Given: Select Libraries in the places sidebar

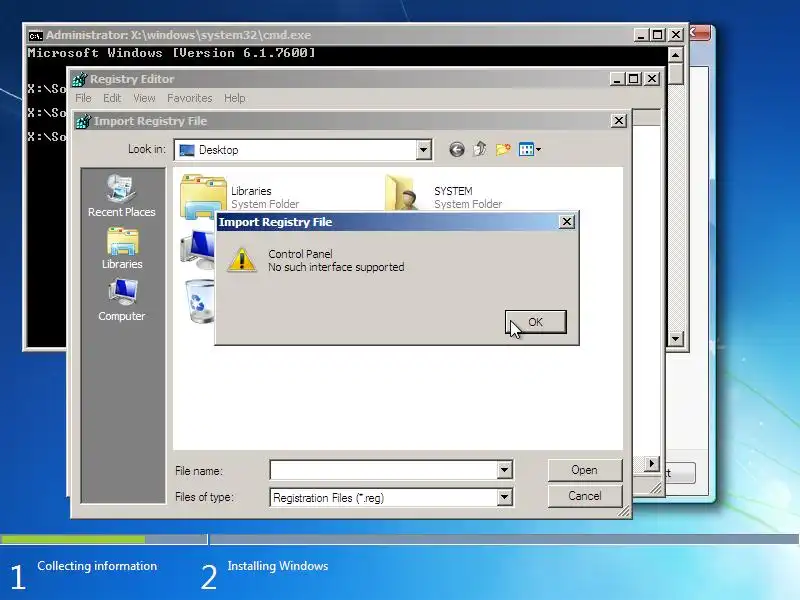Looking at the screenshot, I should click(x=122, y=248).
